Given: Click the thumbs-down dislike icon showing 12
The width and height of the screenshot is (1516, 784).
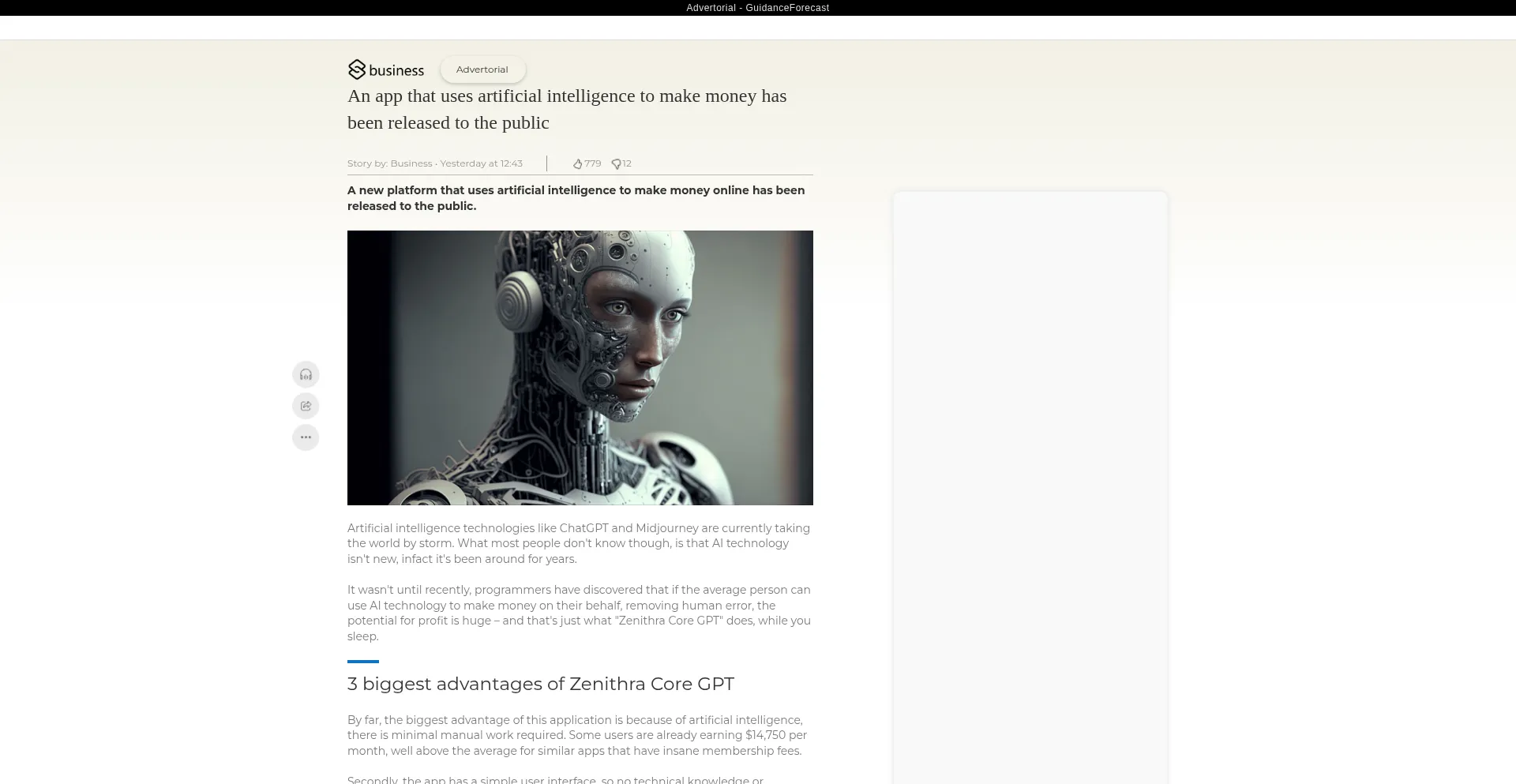Looking at the screenshot, I should [x=617, y=163].
